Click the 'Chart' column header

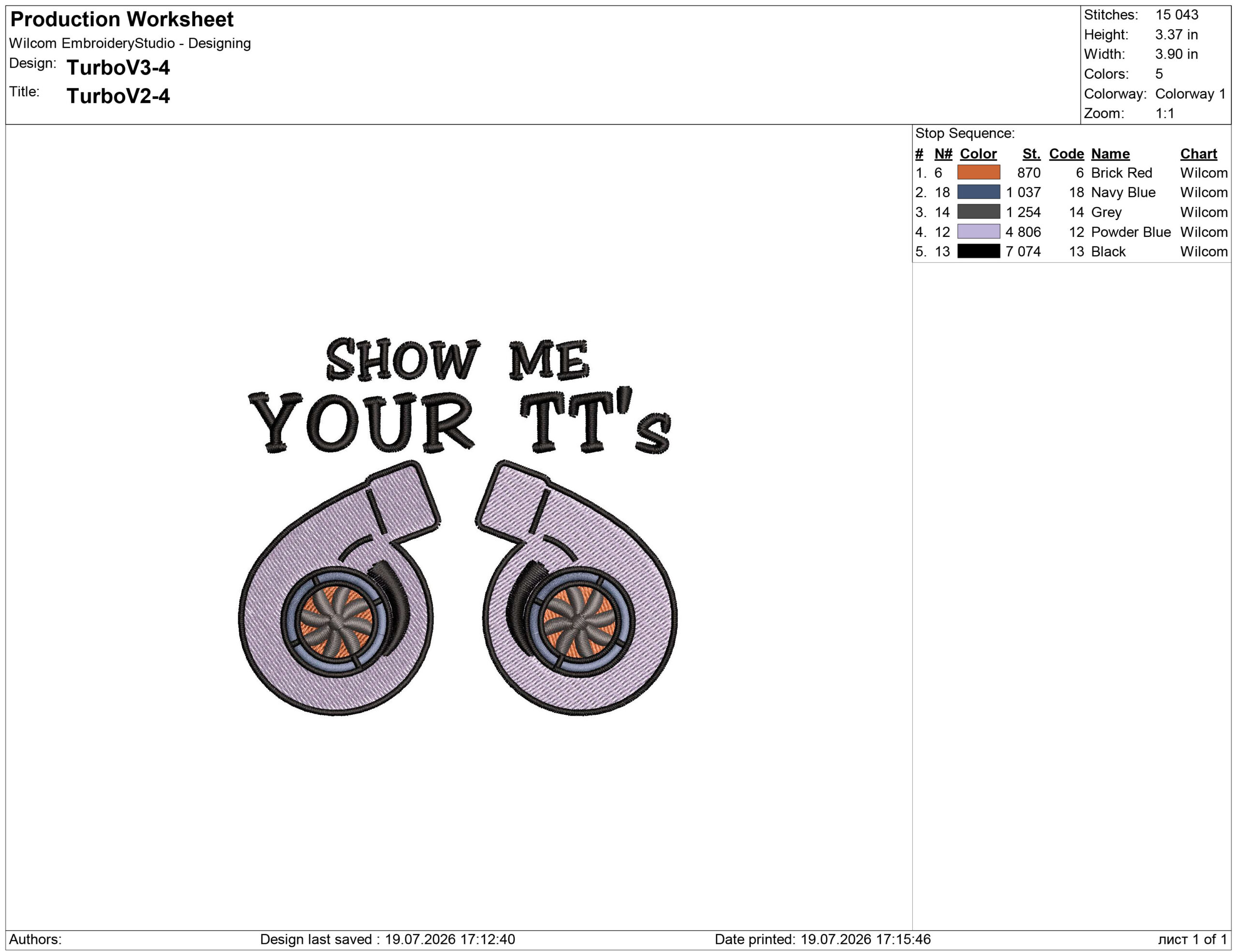1198,154
